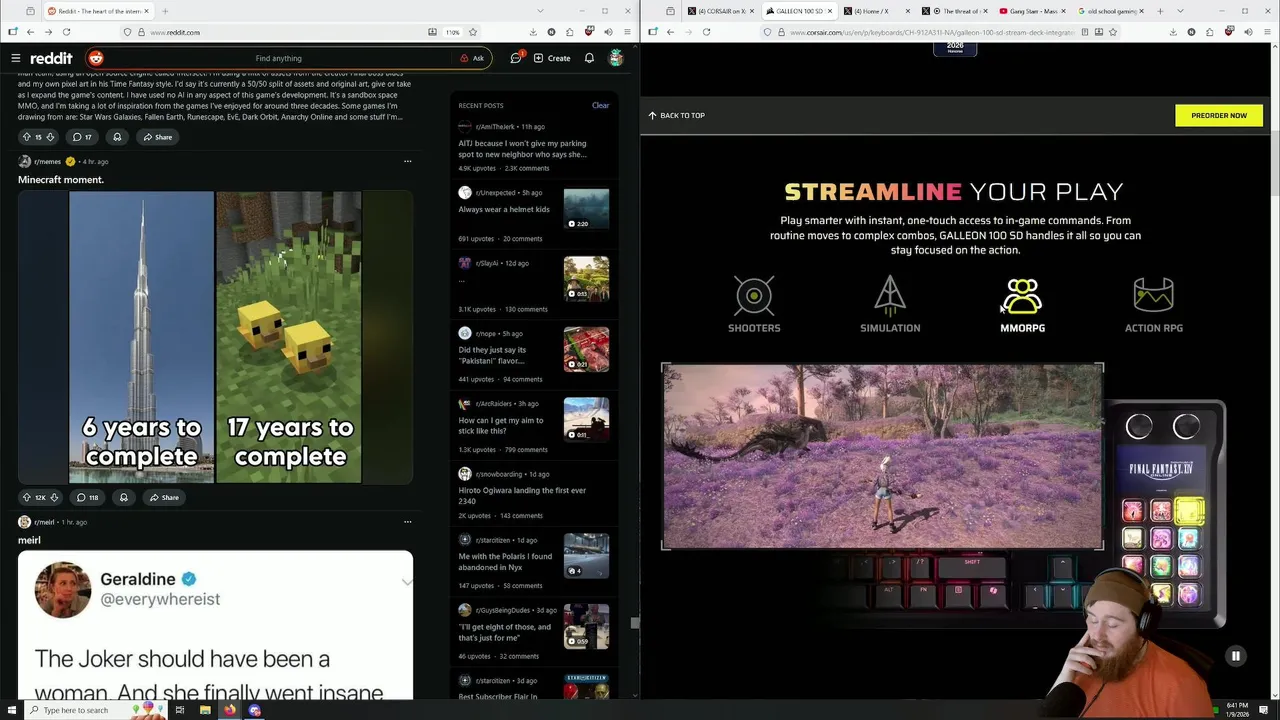Pause the Corsair page video
Image resolution: width=1280 pixels, height=720 pixels.
(x=1236, y=656)
